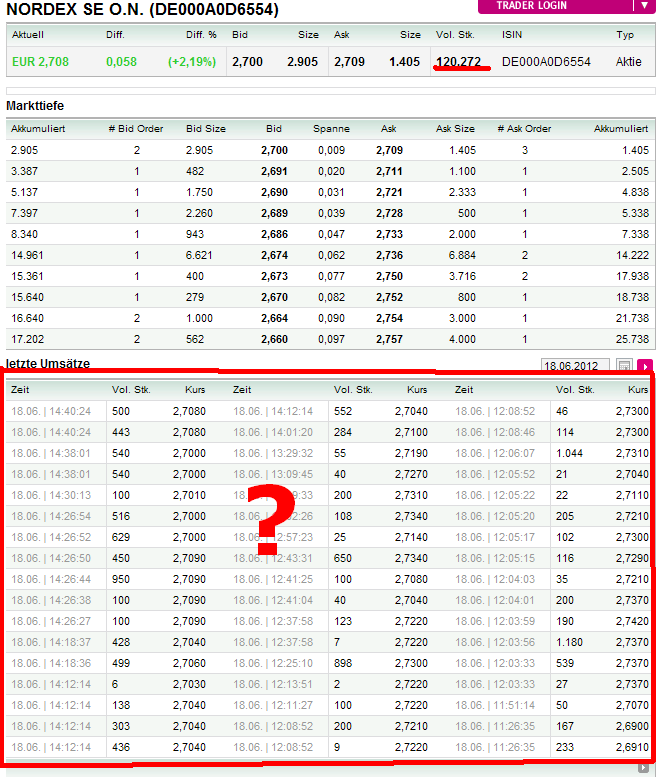Click bid size 6.621
The image size is (657, 777).
(199, 256)
